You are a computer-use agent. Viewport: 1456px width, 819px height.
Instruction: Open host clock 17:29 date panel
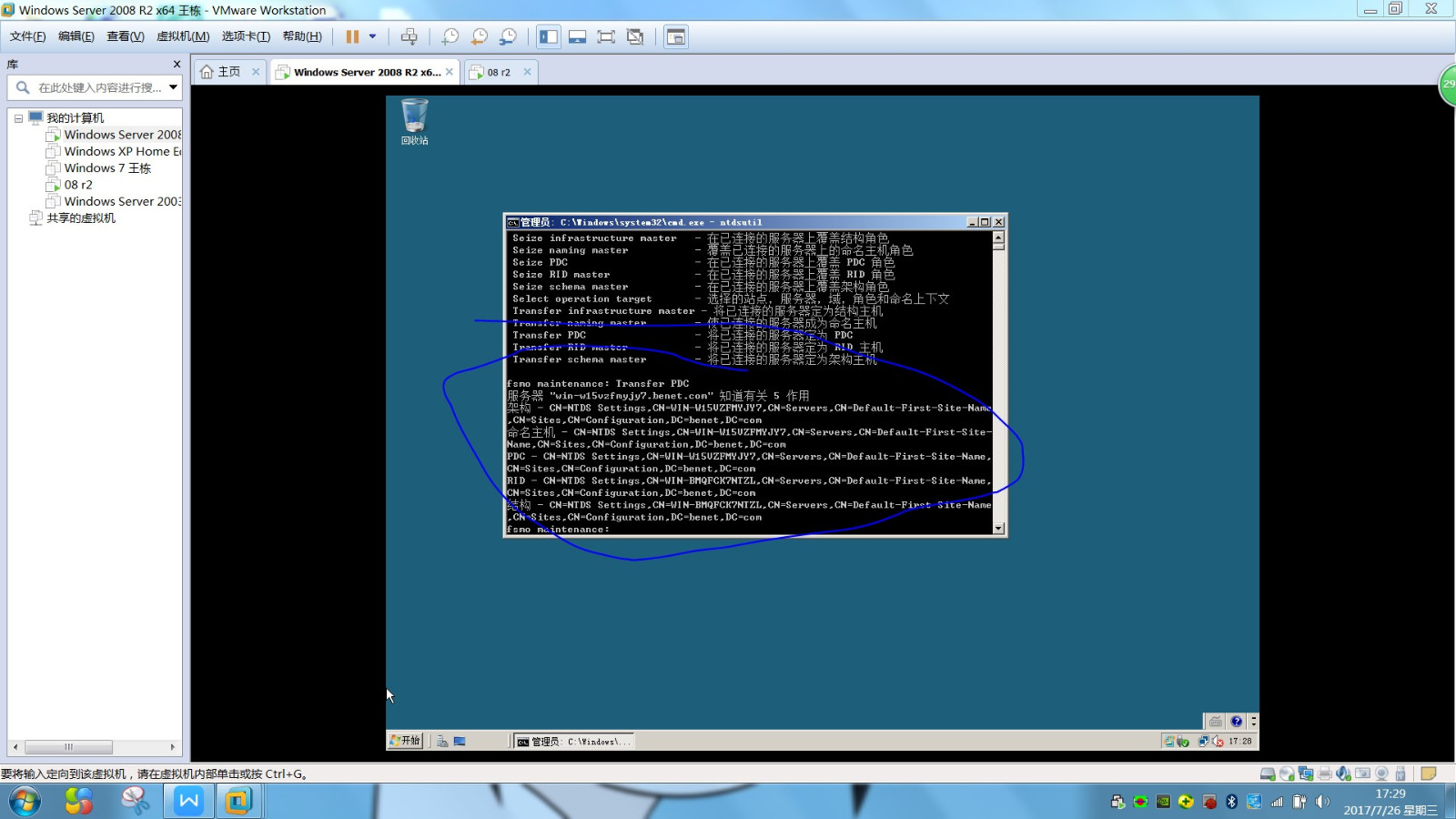(x=1390, y=802)
